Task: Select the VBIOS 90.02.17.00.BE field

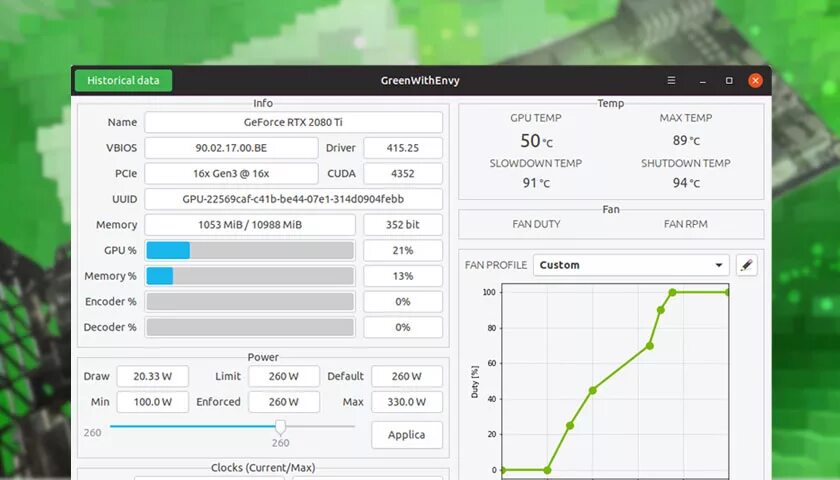Action: click(231, 148)
